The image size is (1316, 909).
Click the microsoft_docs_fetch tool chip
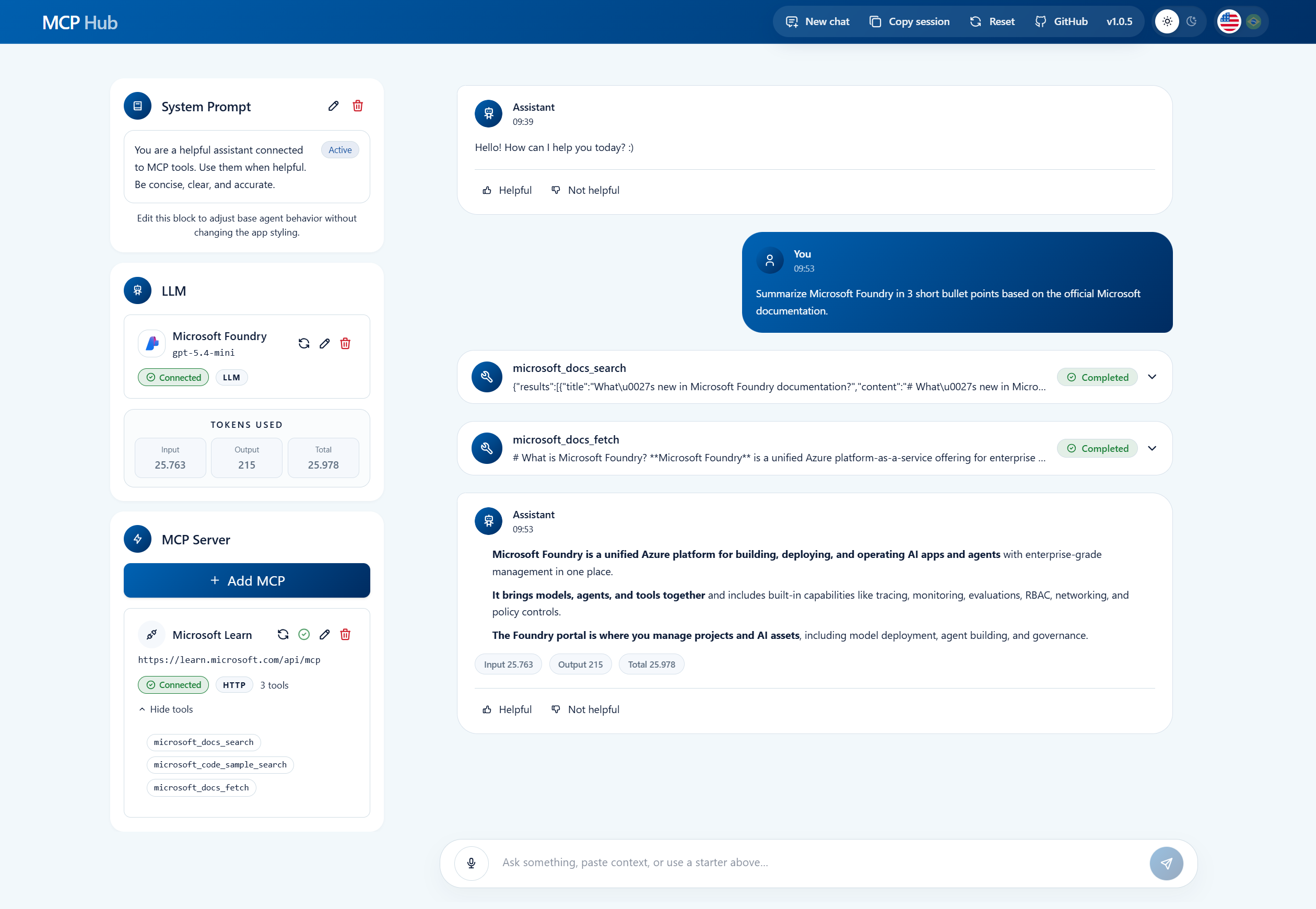coord(202,788)
